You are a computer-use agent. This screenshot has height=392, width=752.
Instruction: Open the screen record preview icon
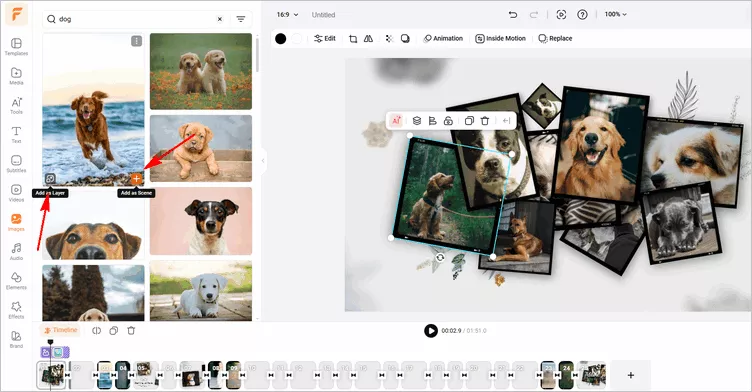[561, 15]
